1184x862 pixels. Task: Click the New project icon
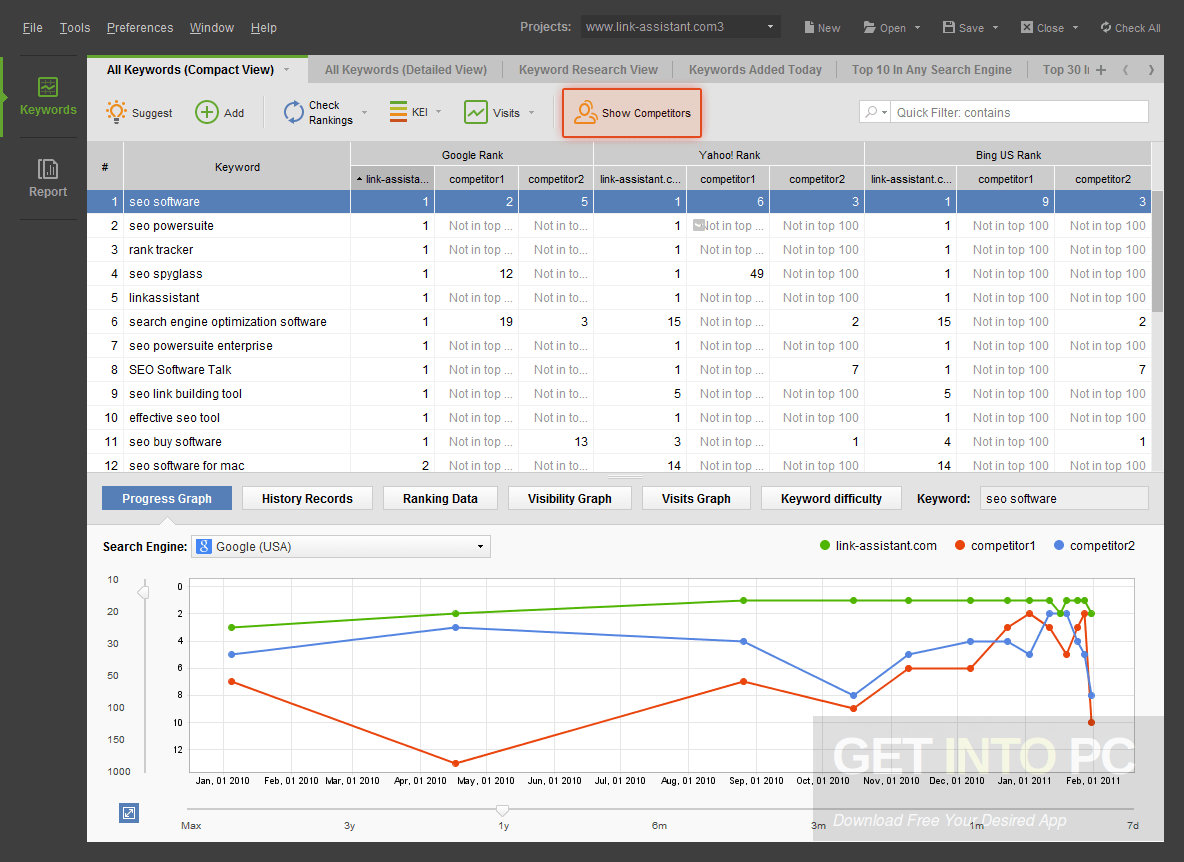tap(809, 28)
